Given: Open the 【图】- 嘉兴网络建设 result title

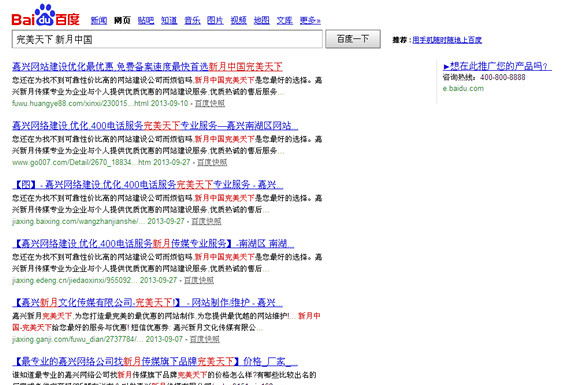Looking at the screenshot, I should point(147,185).
